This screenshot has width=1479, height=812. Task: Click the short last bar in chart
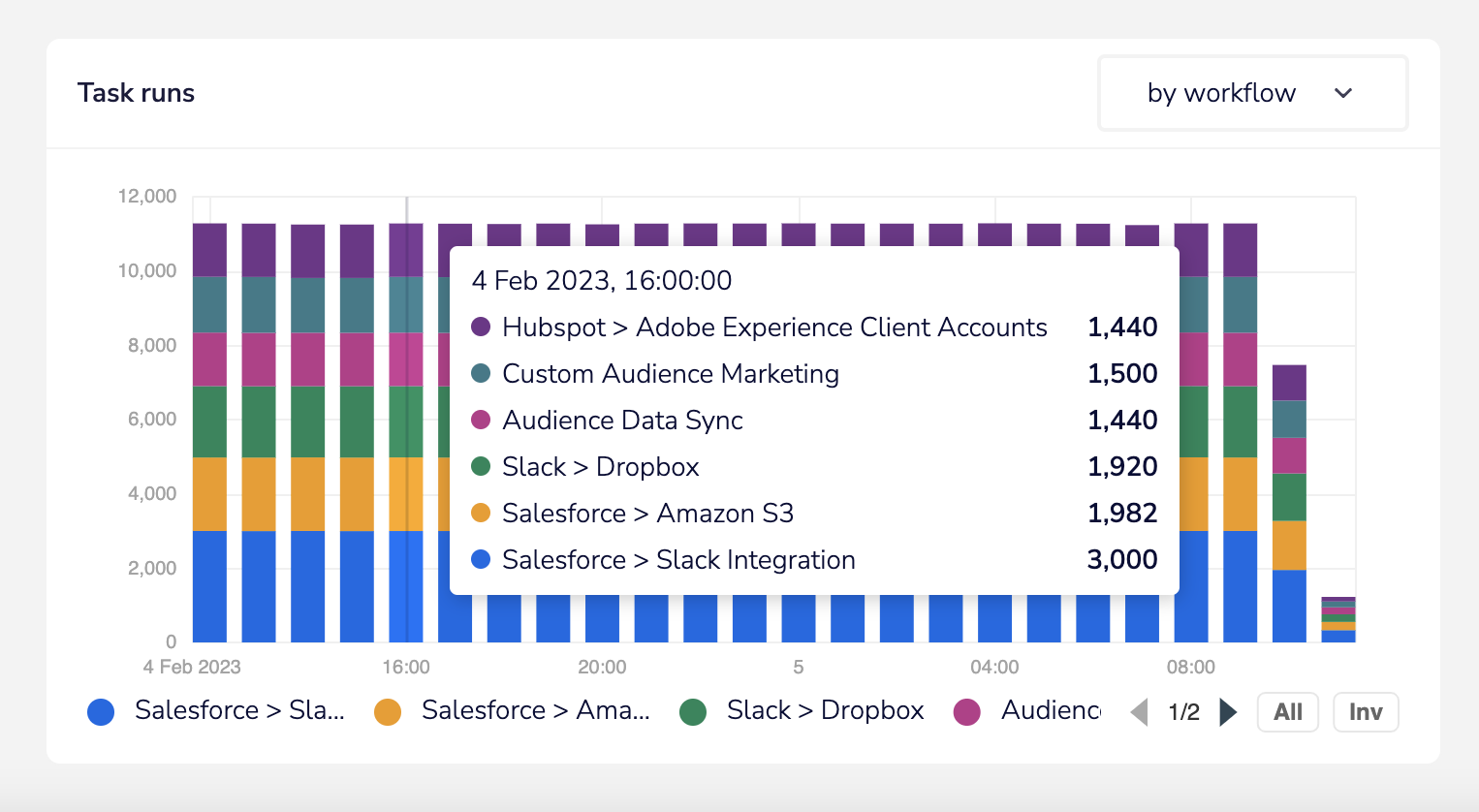coord(1338,620)
